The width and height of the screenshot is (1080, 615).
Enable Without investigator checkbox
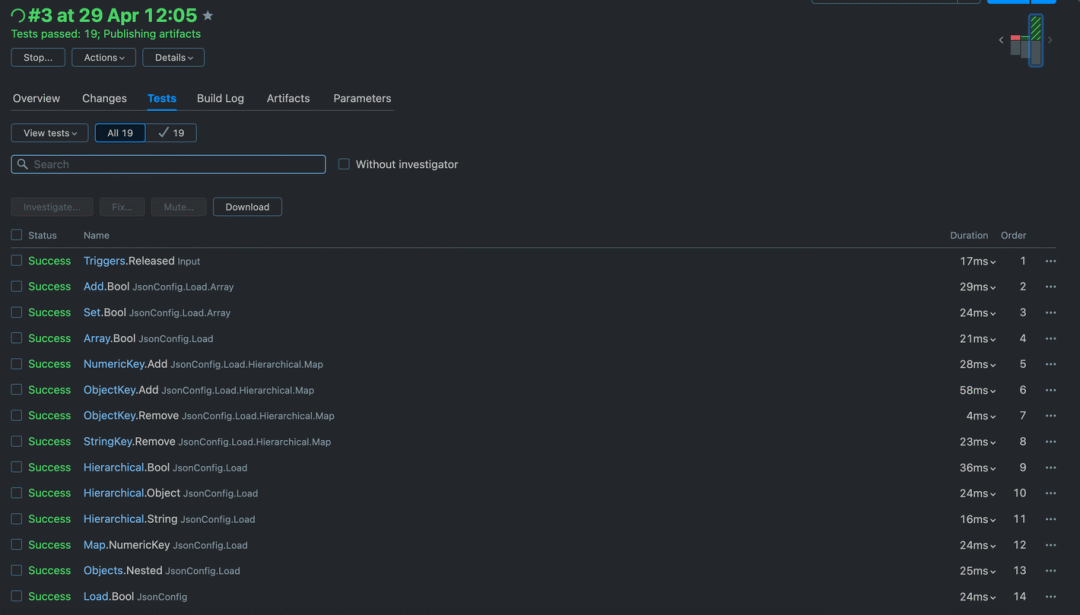pos(344,164)
